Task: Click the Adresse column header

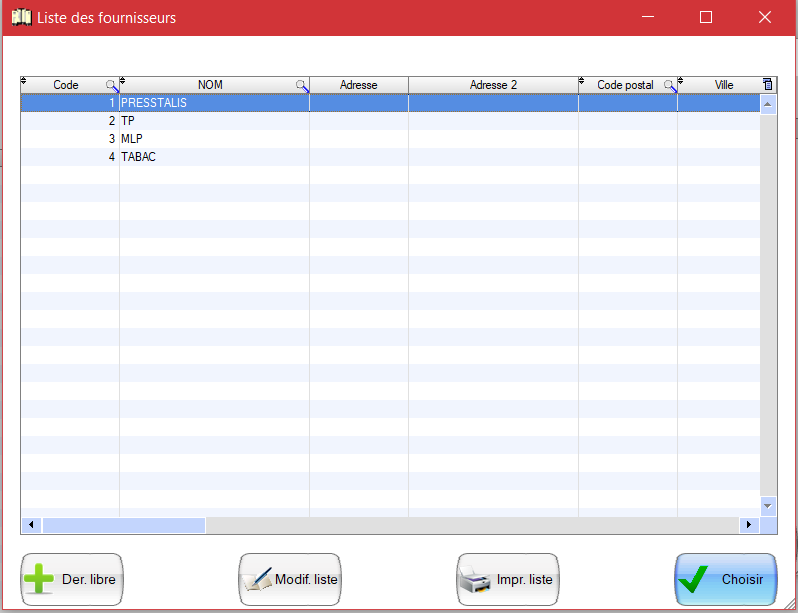Action: click(x=358, y=86)
